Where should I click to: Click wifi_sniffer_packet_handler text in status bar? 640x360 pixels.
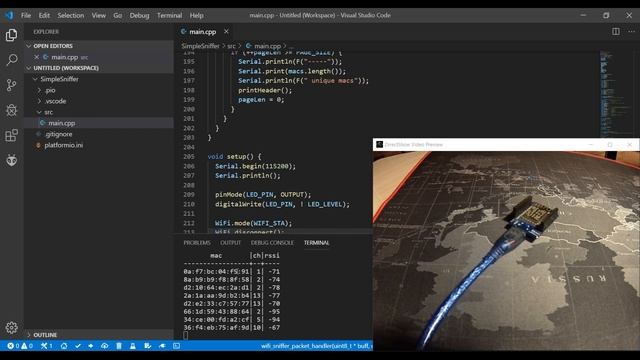pos(316,346)
